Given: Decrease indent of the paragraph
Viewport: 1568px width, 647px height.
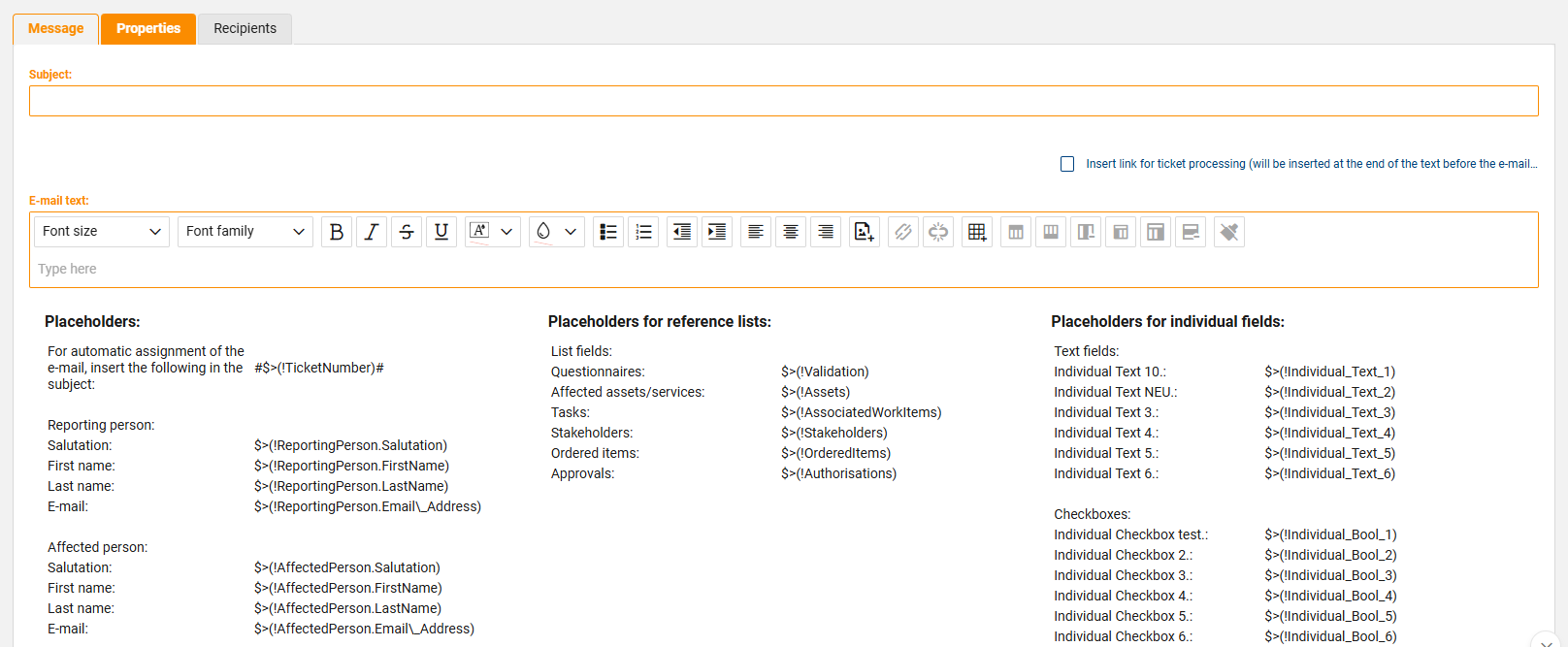Looking at the screenshot, I should [682, 232].
